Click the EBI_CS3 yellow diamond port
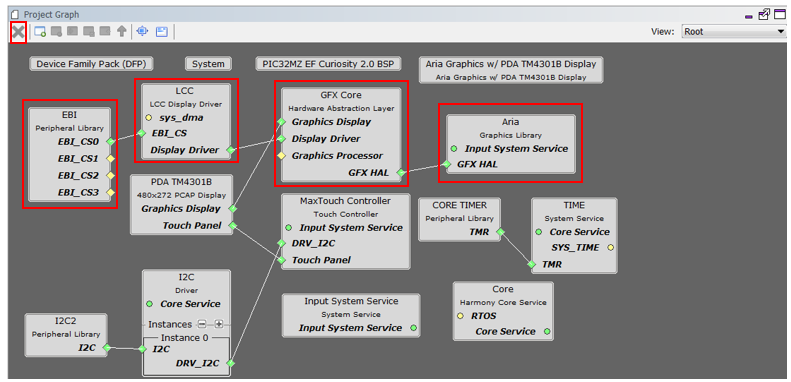The image size is (791, 382). click(110, 192)
